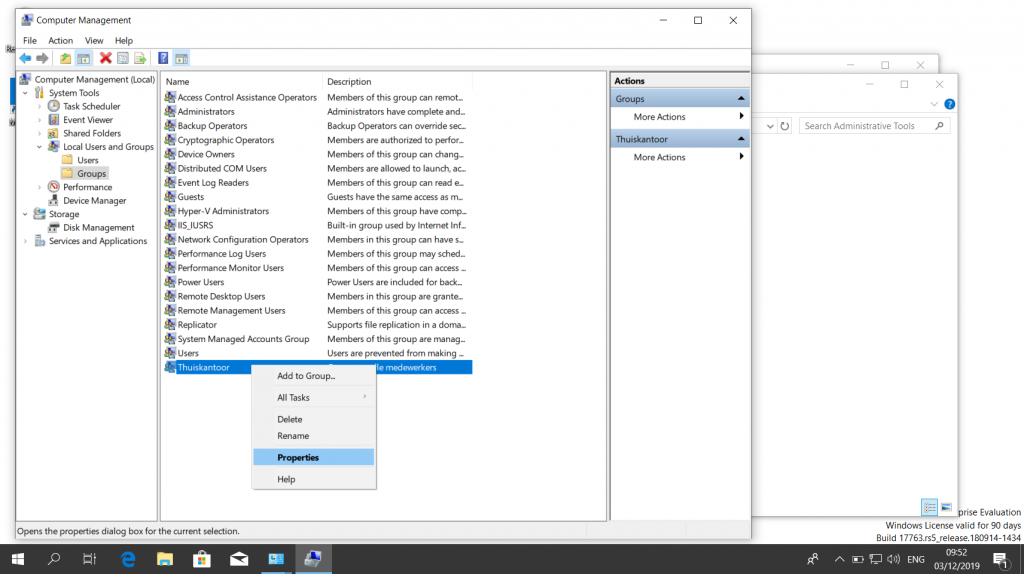Expand the Shared Folders node
The width and height of the screenshot is (1024, 574).
[39, 133]
